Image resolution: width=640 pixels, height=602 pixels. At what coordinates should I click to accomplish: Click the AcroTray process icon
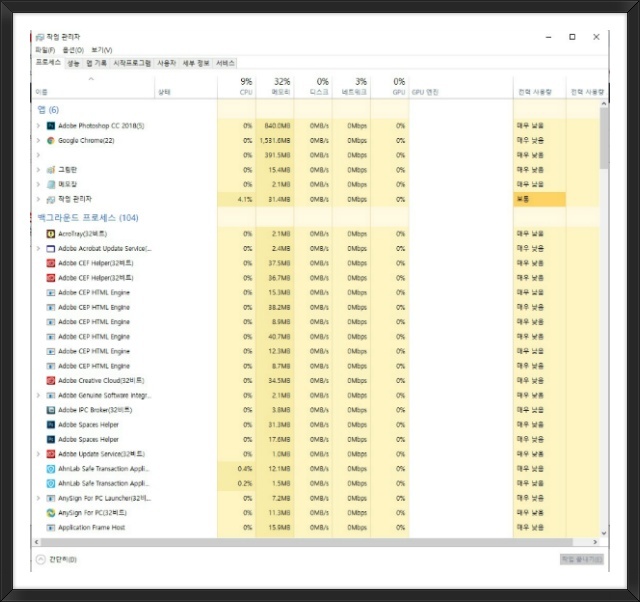(51, 234)
